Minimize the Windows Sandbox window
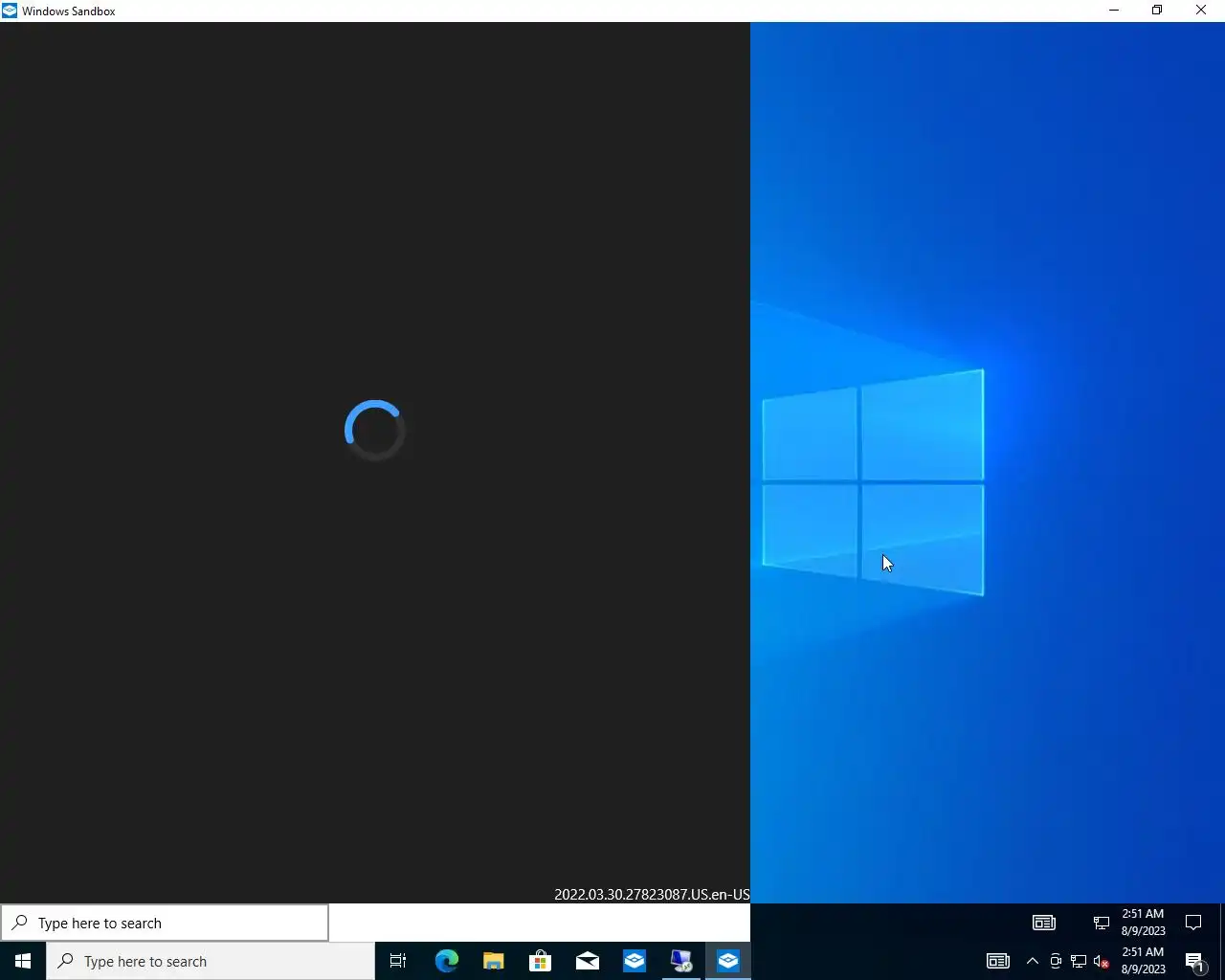The height and width of the screenshot is (980, 1225). (1114, 11)
